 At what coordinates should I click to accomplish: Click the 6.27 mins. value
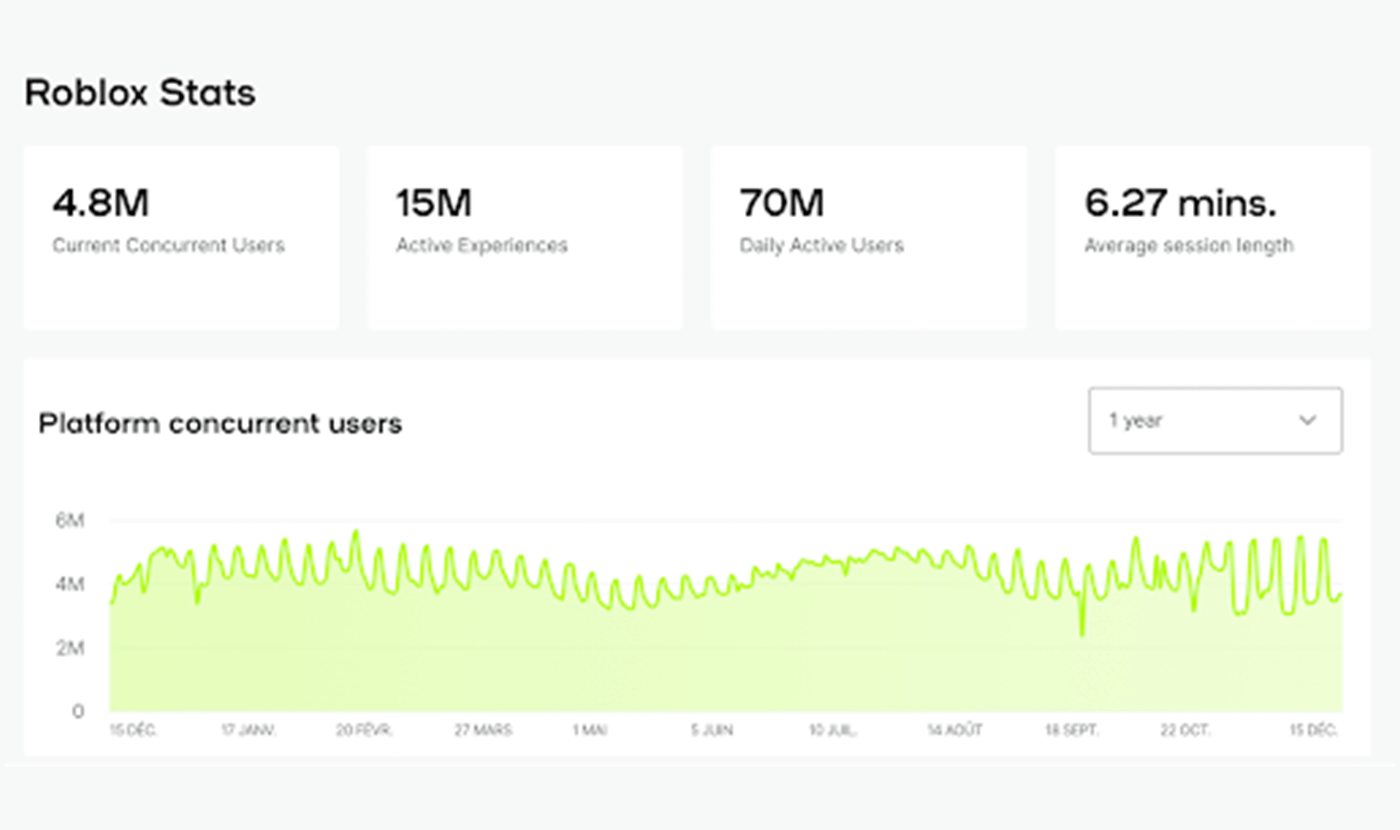1180,203
